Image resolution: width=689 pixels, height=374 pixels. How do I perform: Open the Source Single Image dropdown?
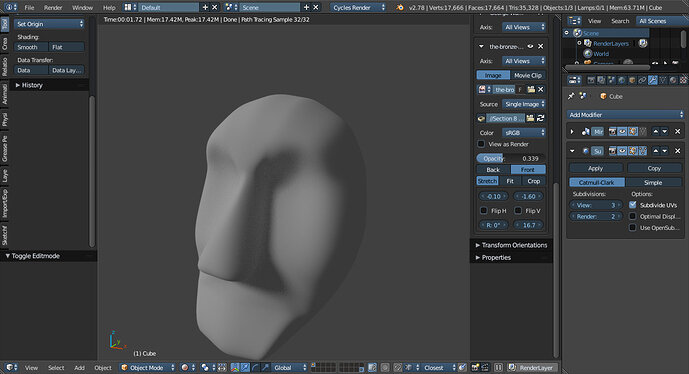(524, 104)
